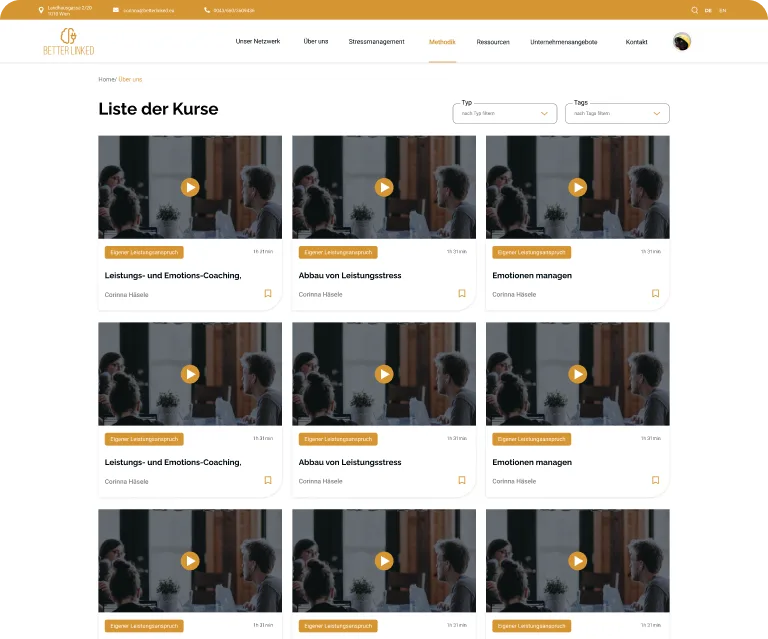This screenshot has width=768, height=639.
Task: Click the tag badge on second-row Emotionen managen card
Action: (531, 439)
